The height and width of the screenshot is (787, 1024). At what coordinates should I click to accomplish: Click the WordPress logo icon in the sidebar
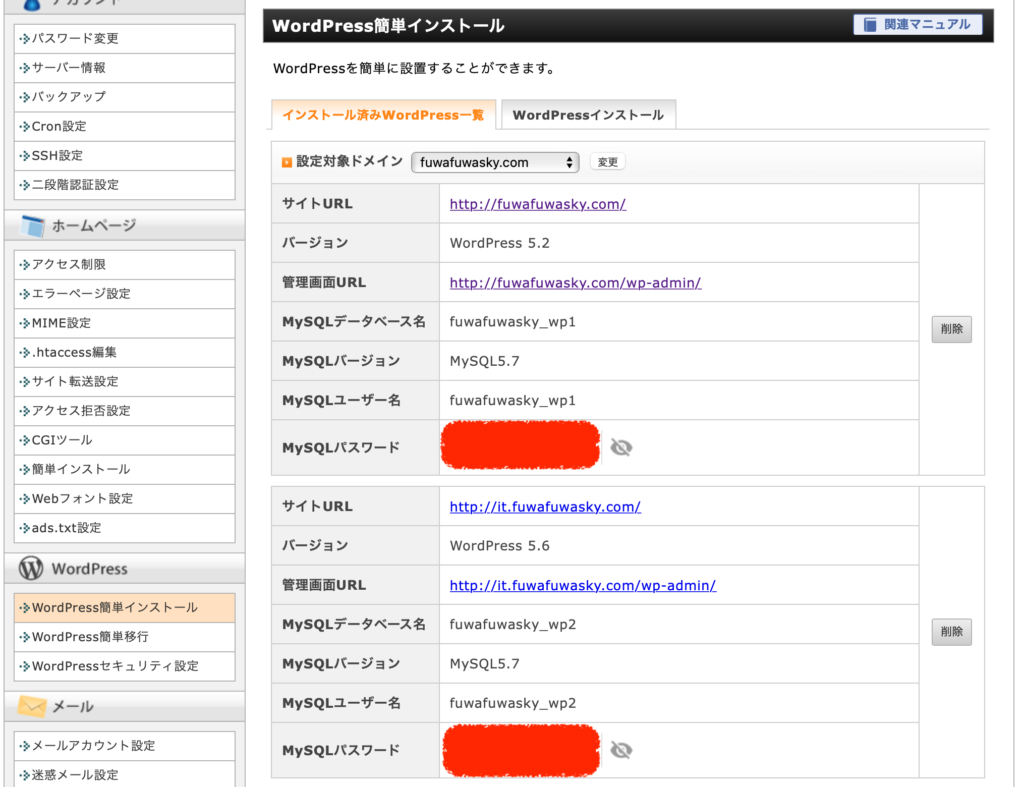tap(31, 568)
